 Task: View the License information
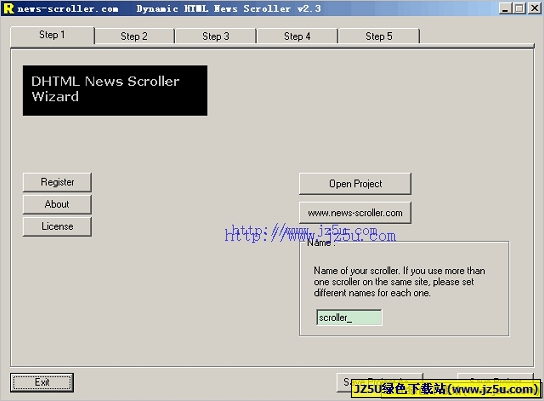click(x=57, y=227)
